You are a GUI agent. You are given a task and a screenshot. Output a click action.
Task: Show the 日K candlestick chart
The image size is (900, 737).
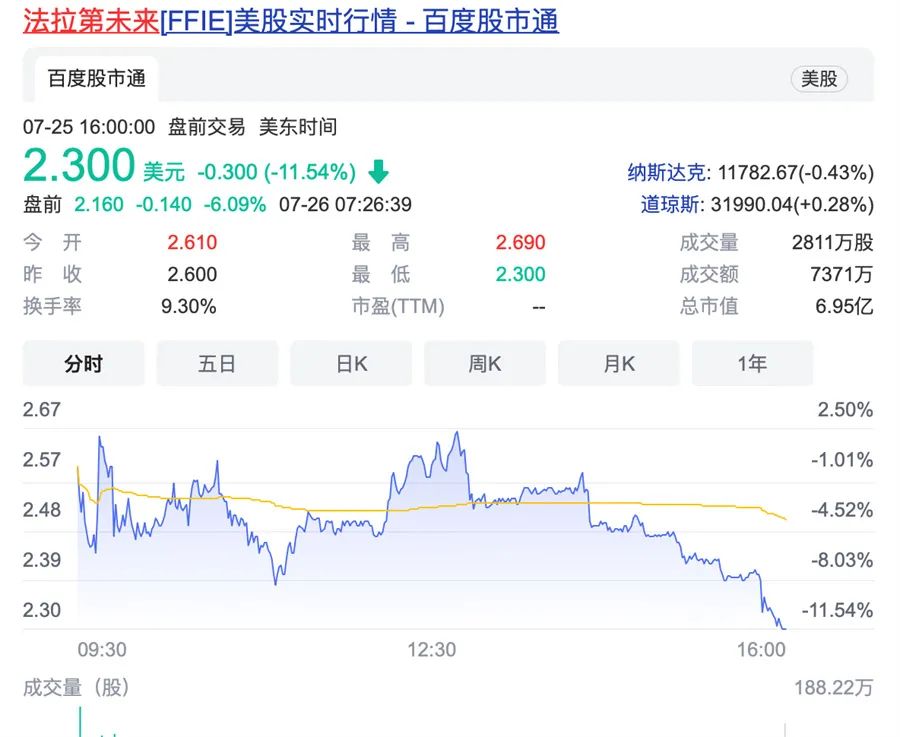pyautogui.click(x=351, y=364)
